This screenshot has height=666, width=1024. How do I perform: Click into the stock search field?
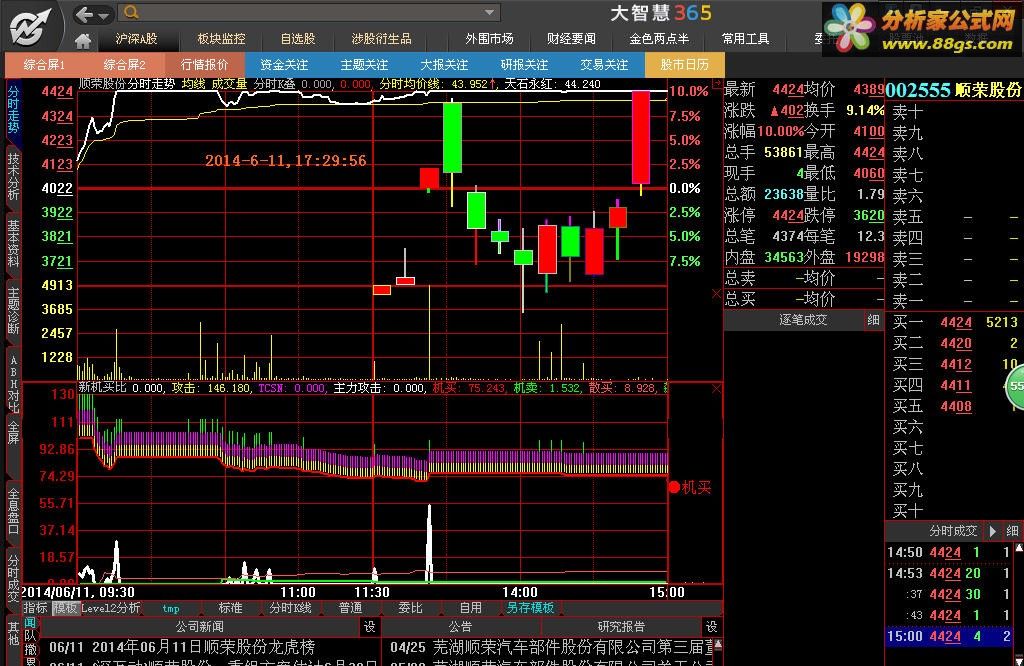pos(310,12)
